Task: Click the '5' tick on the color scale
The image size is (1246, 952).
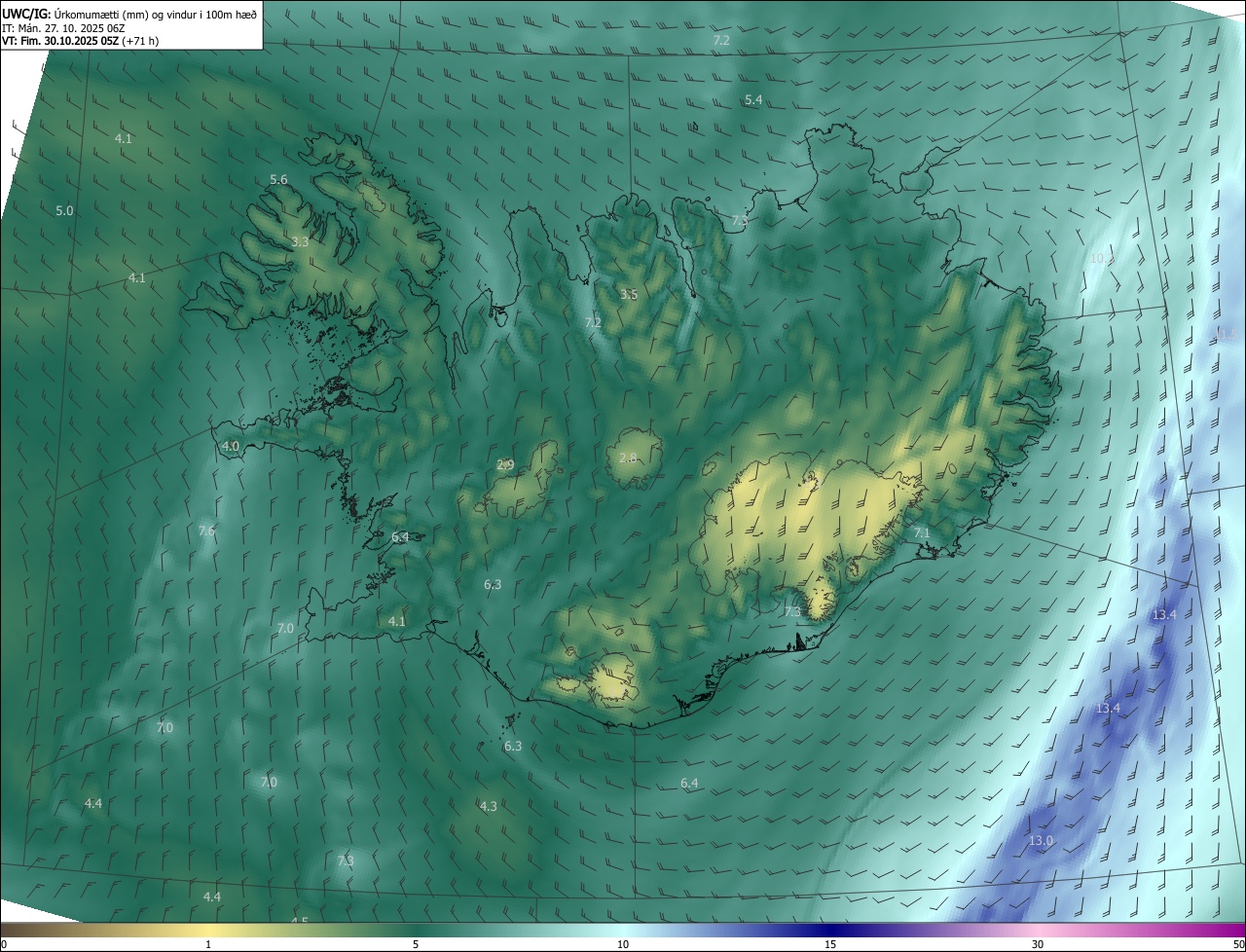Action: 416,944
